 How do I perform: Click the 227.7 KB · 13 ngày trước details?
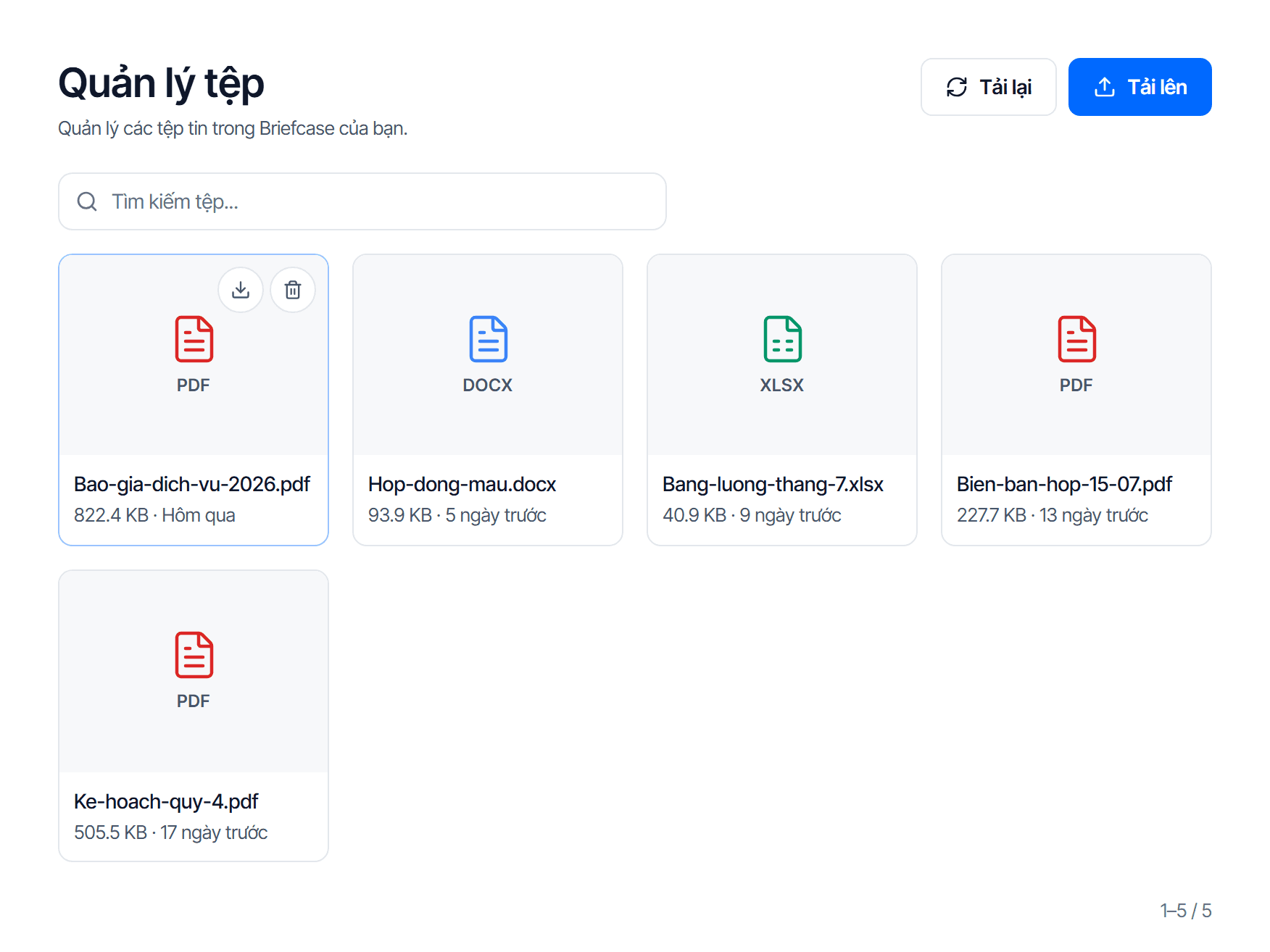pos(1052,515)
